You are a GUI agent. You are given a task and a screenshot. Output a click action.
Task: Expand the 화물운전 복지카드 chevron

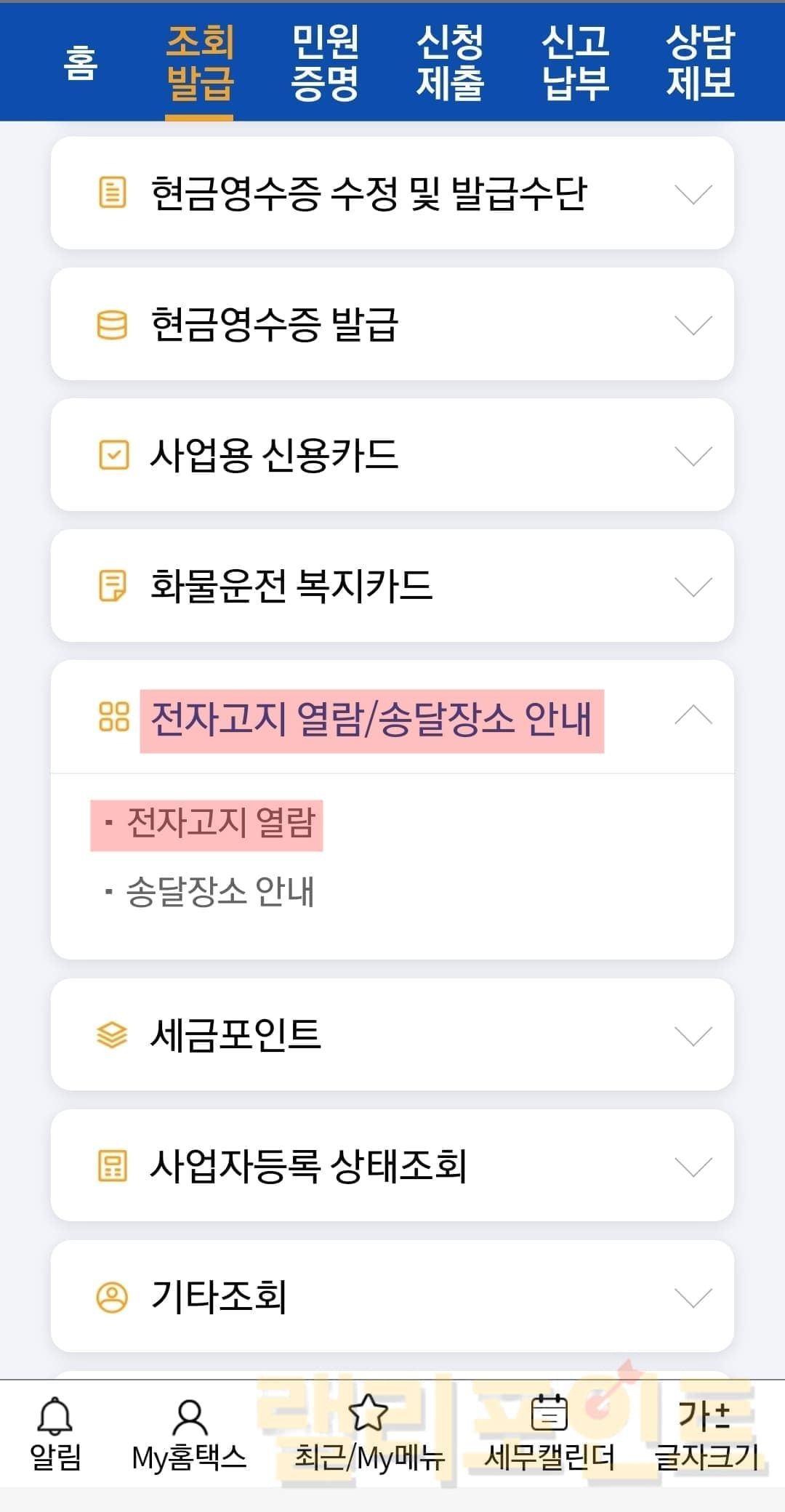[693, 587]
